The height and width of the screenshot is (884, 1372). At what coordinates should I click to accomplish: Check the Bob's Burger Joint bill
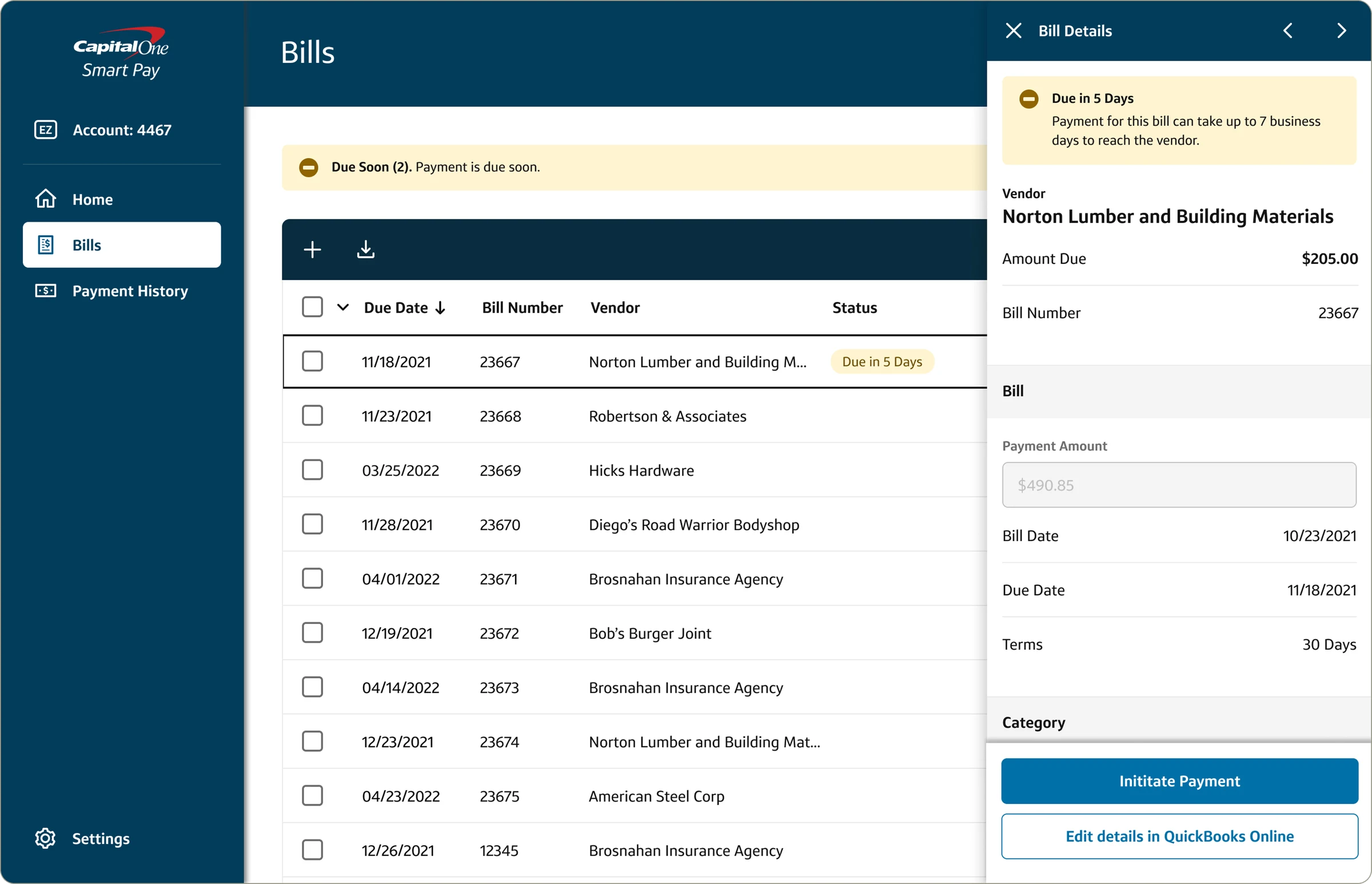(313, 633)
